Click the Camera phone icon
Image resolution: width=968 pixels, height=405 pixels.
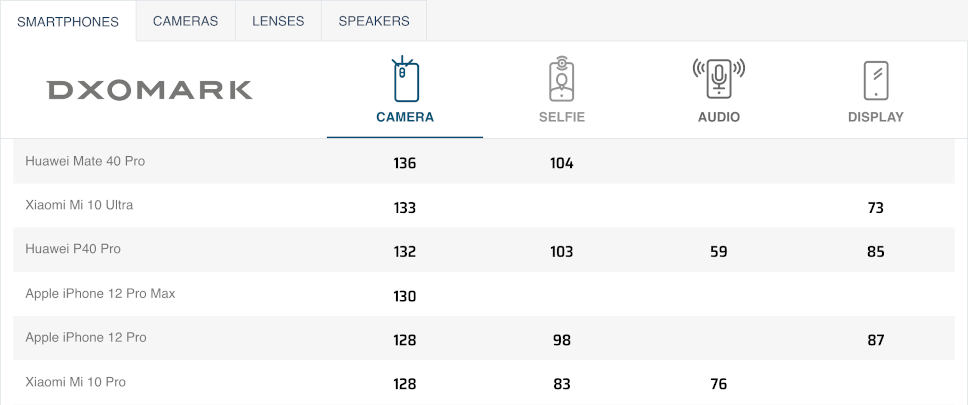(405, 80)
